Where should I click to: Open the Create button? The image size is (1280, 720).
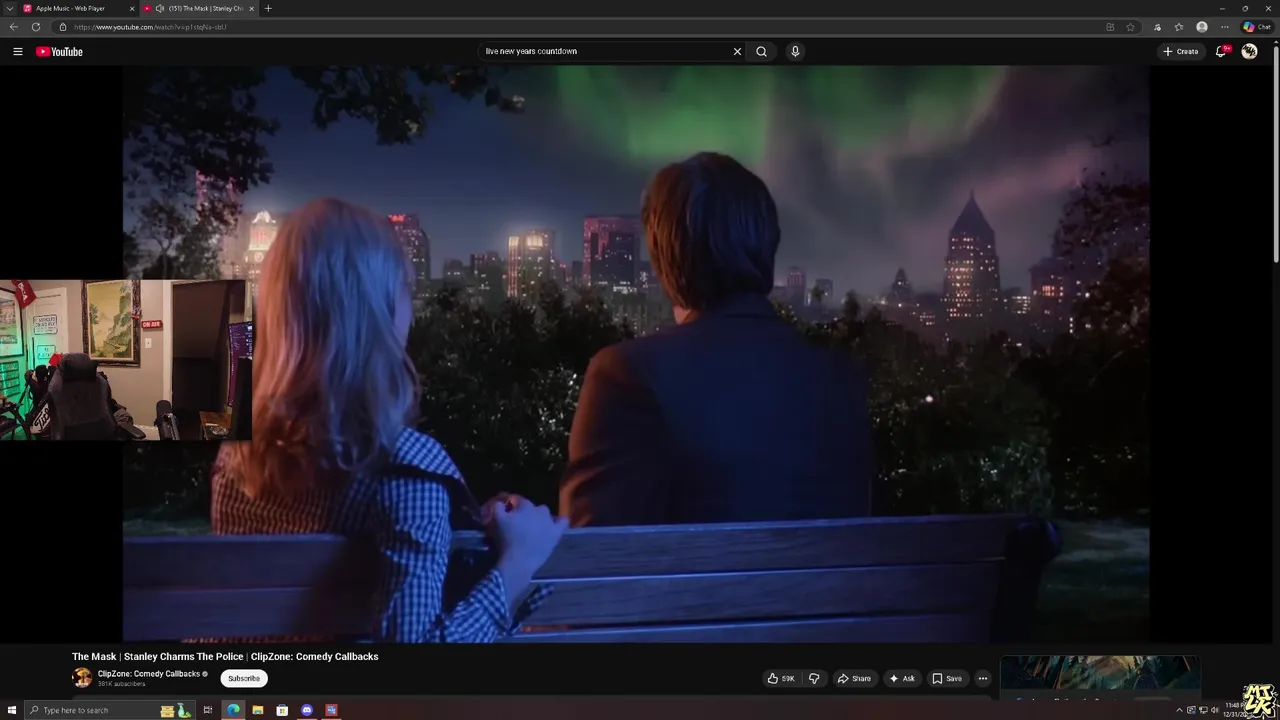pyautogui.click(x=1180, y=51)
